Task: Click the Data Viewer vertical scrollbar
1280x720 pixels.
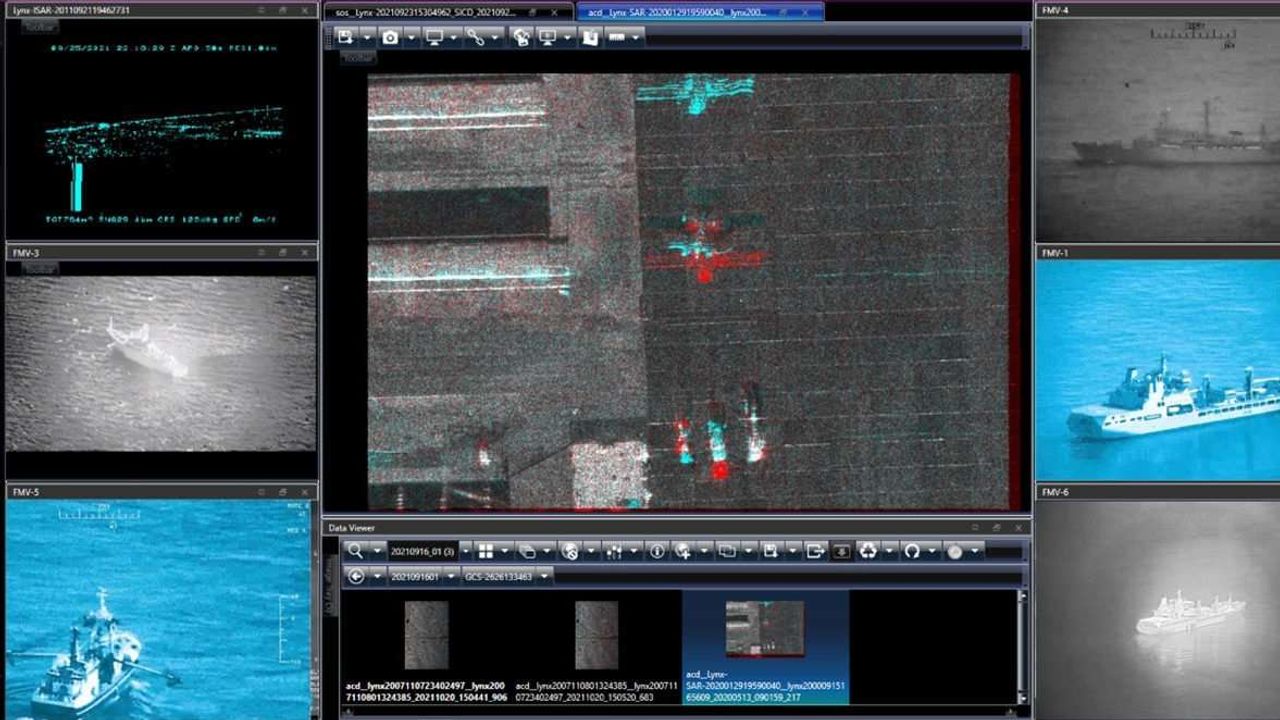Action: (x=1021, y=645)
